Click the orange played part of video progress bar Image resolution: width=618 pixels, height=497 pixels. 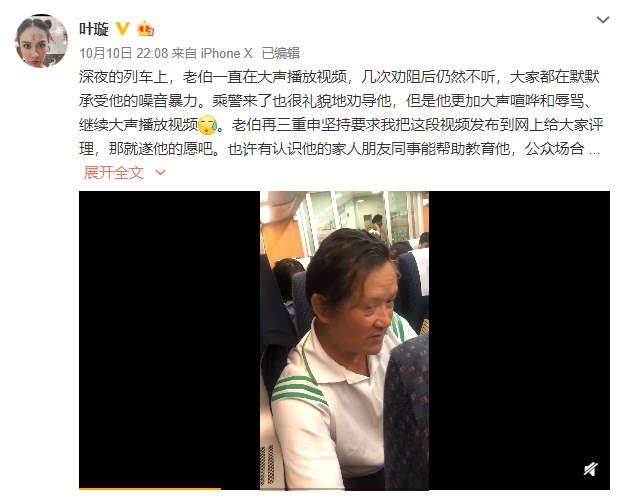[x=150, y=489]
